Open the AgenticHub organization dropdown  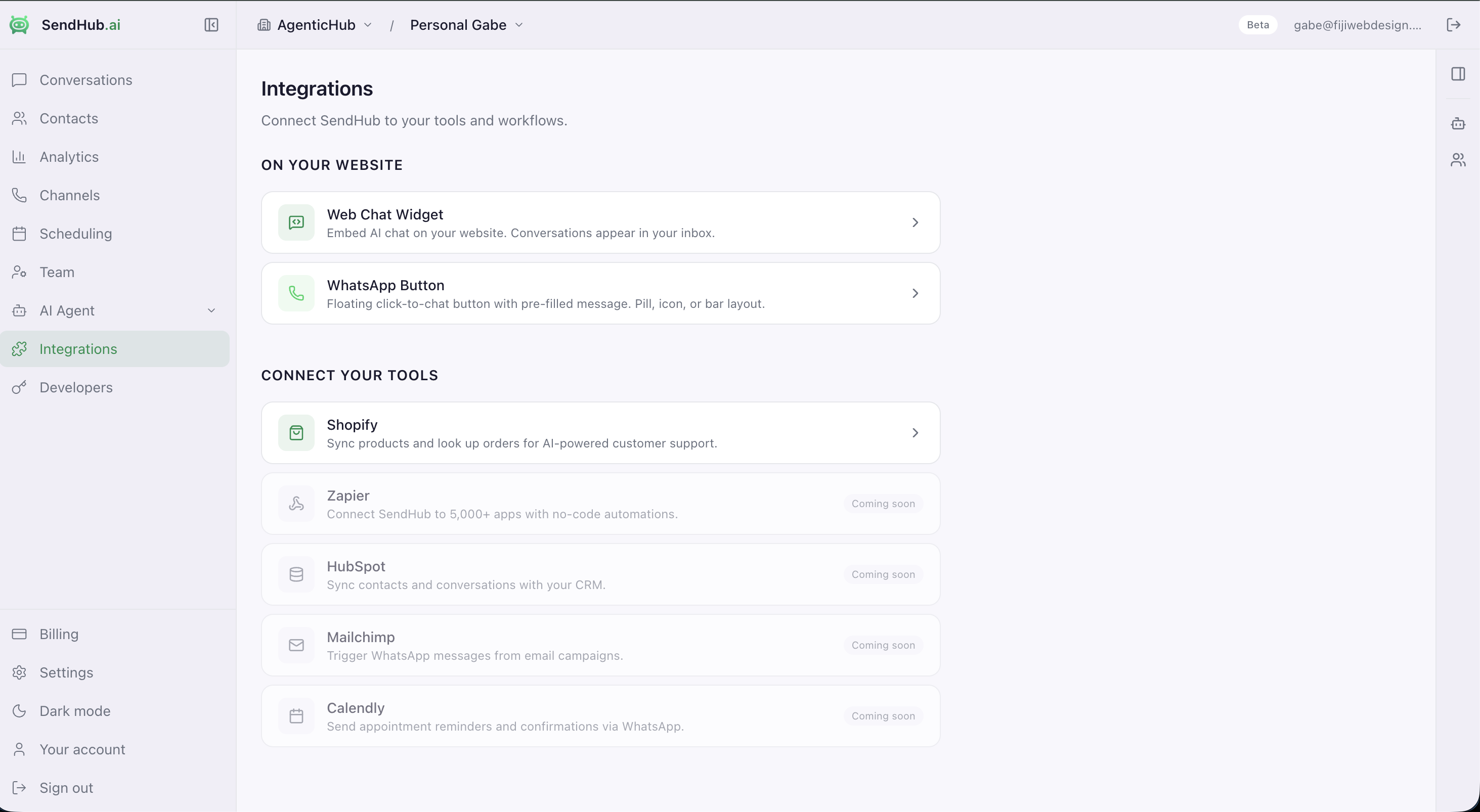[x=315, y=25]
